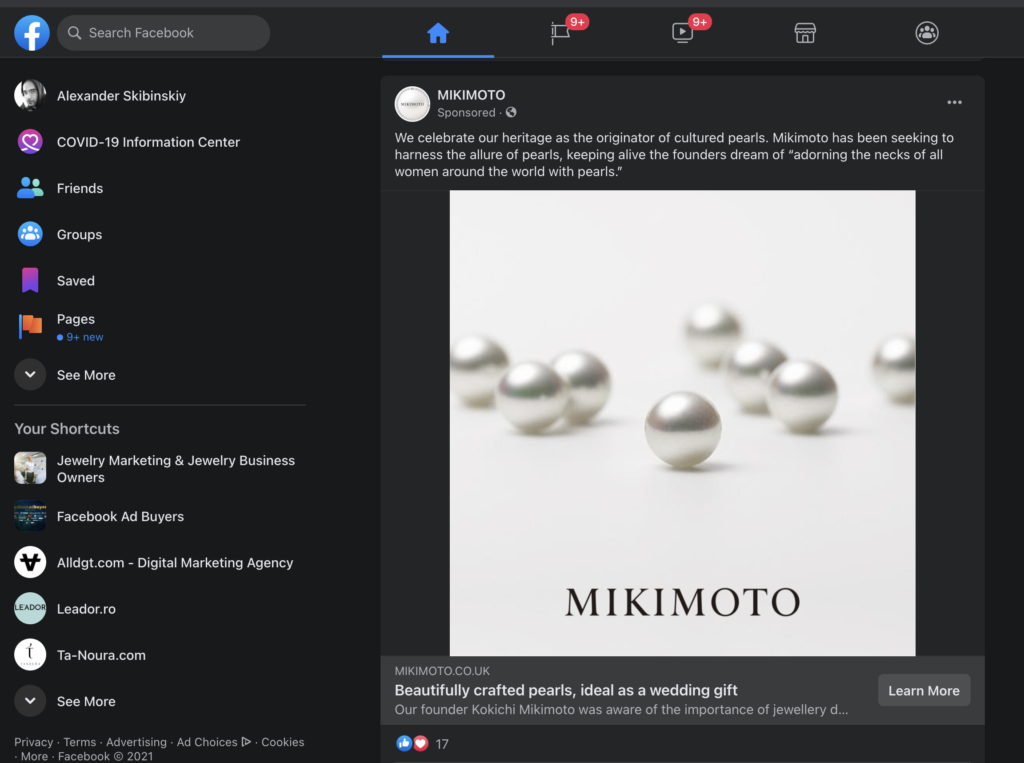Open Alldgt.com - Digital Marketing Agency
1024x763 pixels.
(175, 562)
